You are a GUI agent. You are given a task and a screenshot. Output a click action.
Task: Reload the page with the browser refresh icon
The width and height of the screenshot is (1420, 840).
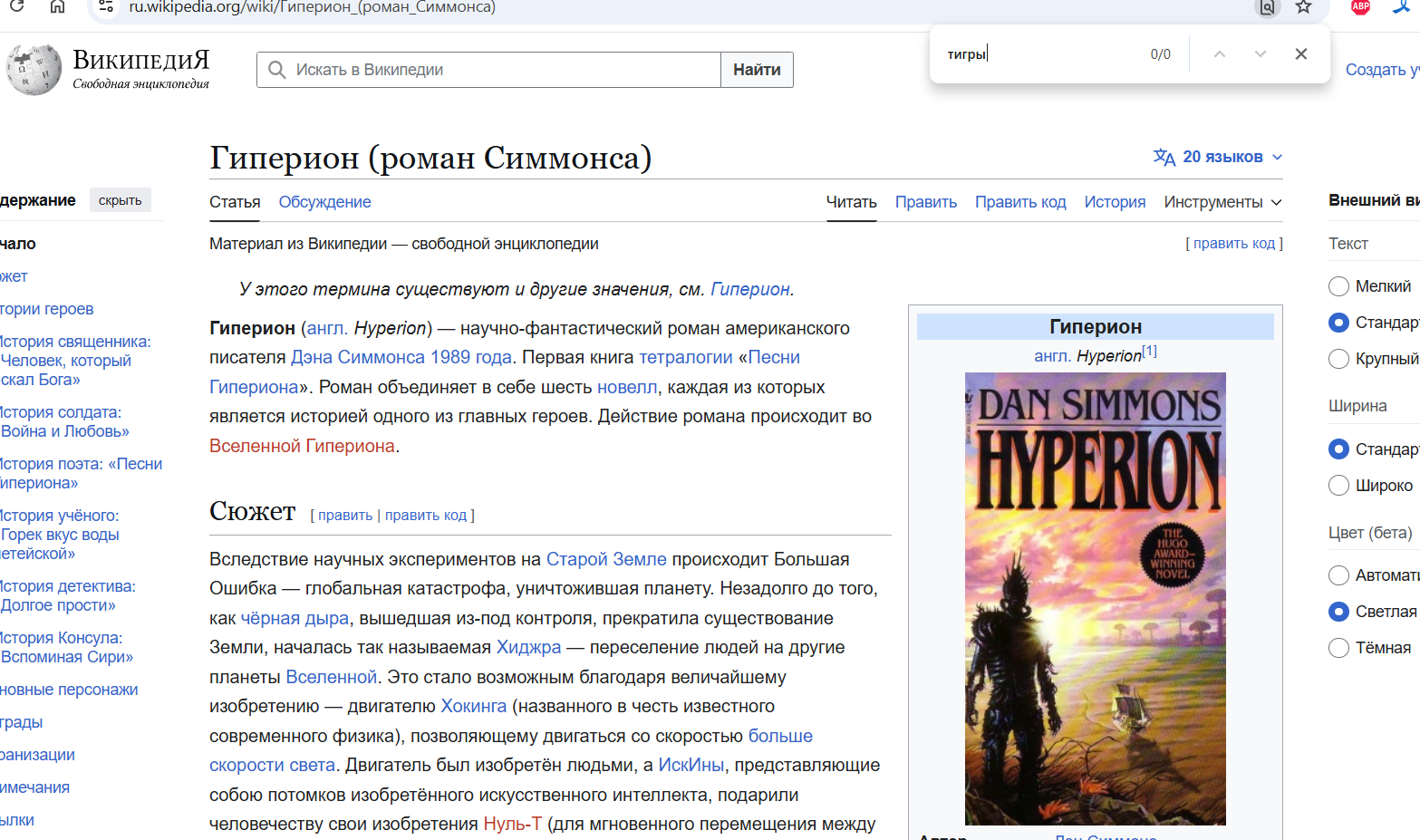pos(16,6)
